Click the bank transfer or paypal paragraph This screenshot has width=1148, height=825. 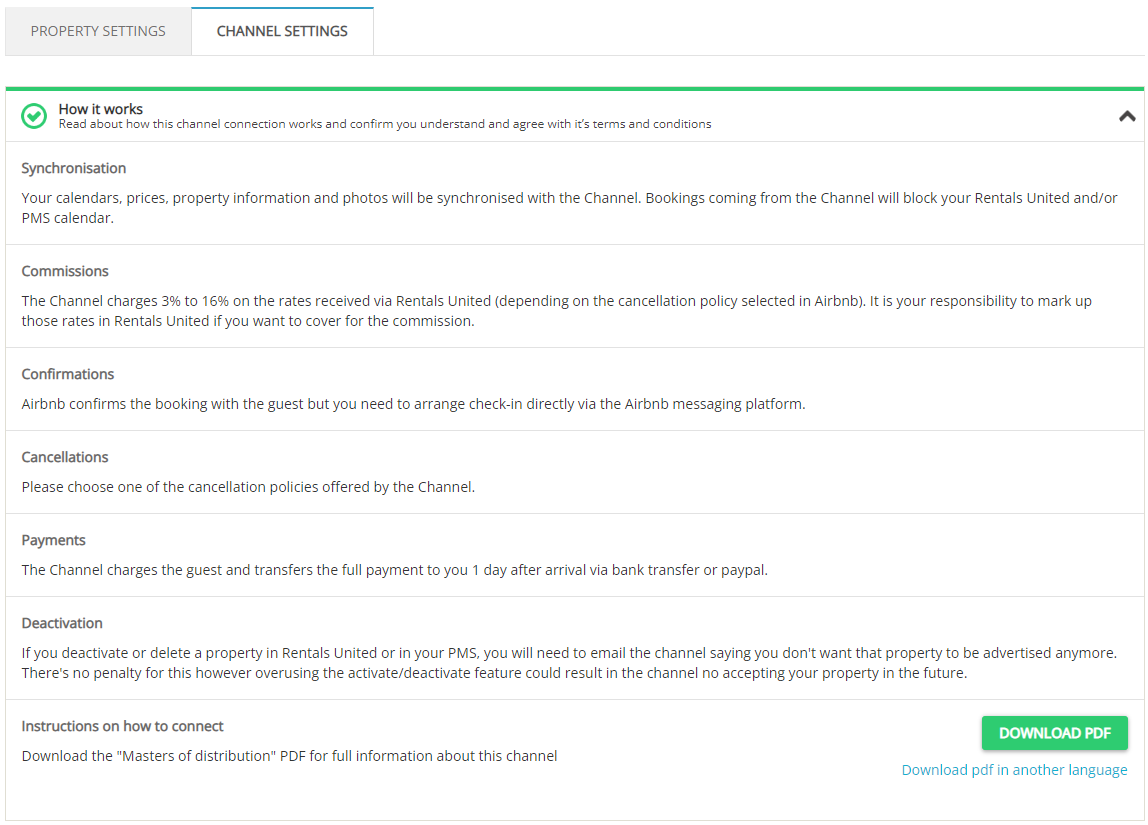pyautogui.click(x=395, y=570)
